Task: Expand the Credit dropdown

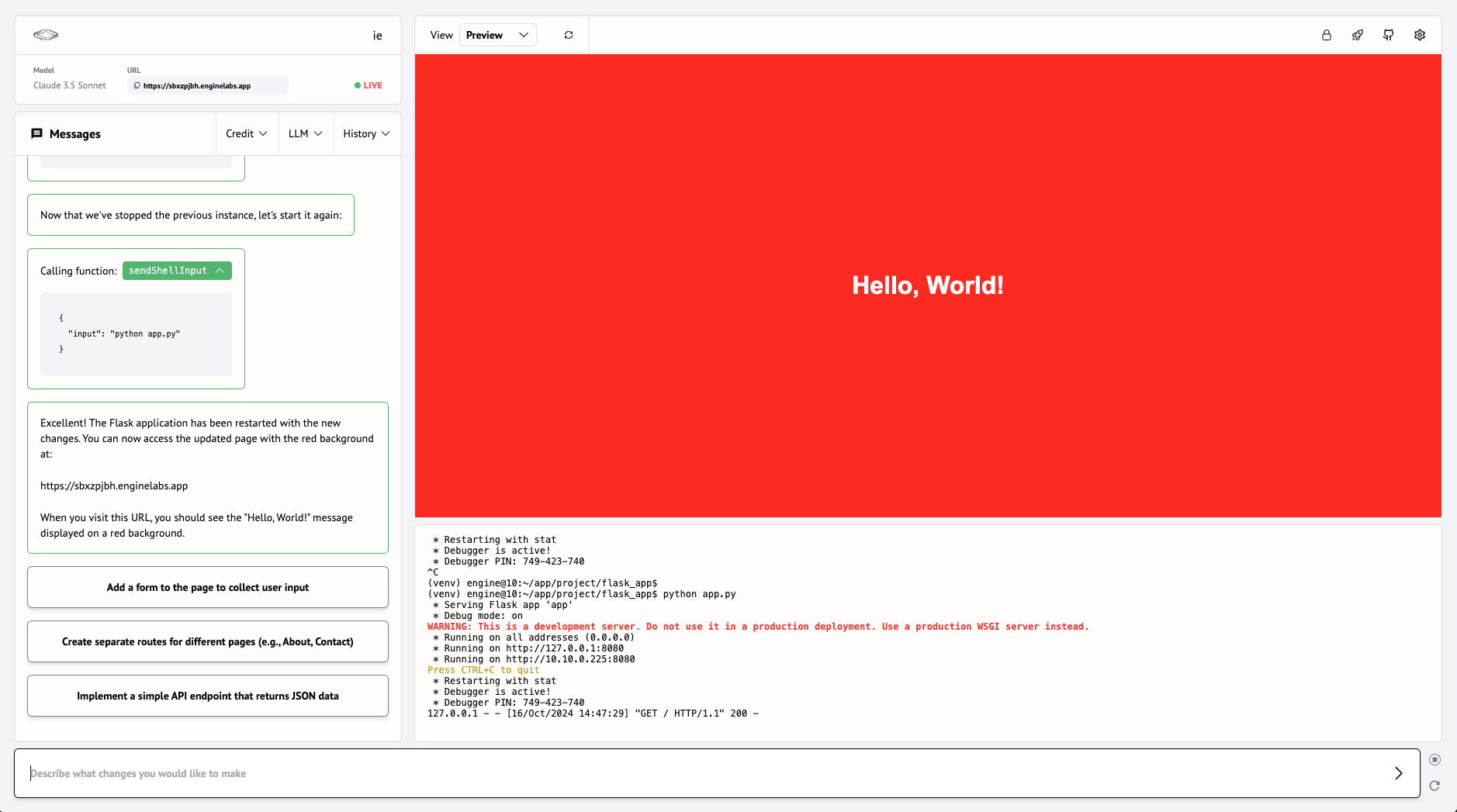Action: (247, 133)
